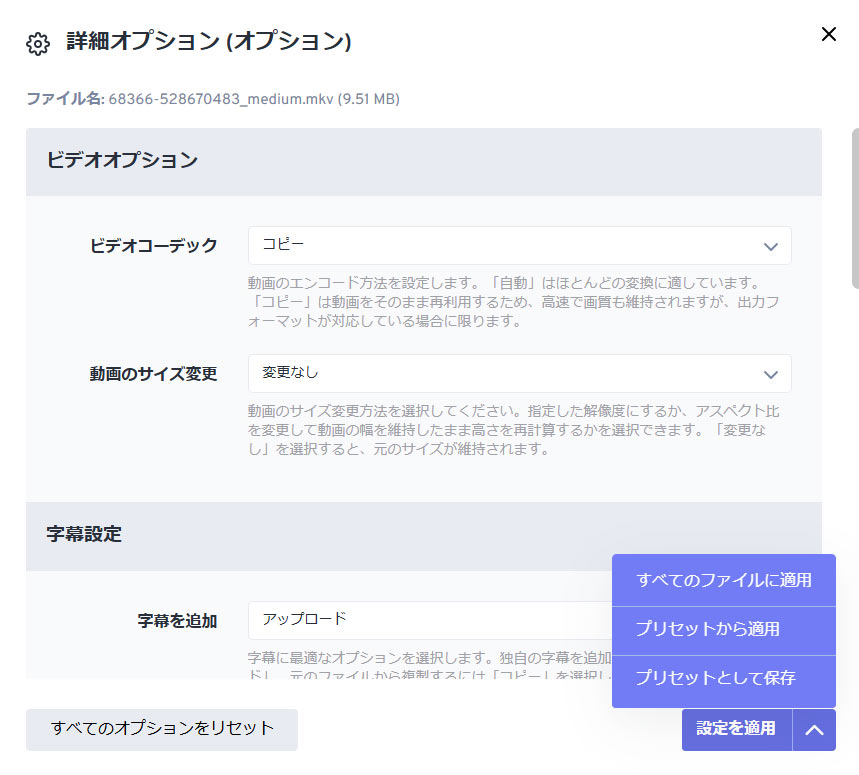
Task: Select プリセットとして保存 menu item
Action: tap(724, 679)
